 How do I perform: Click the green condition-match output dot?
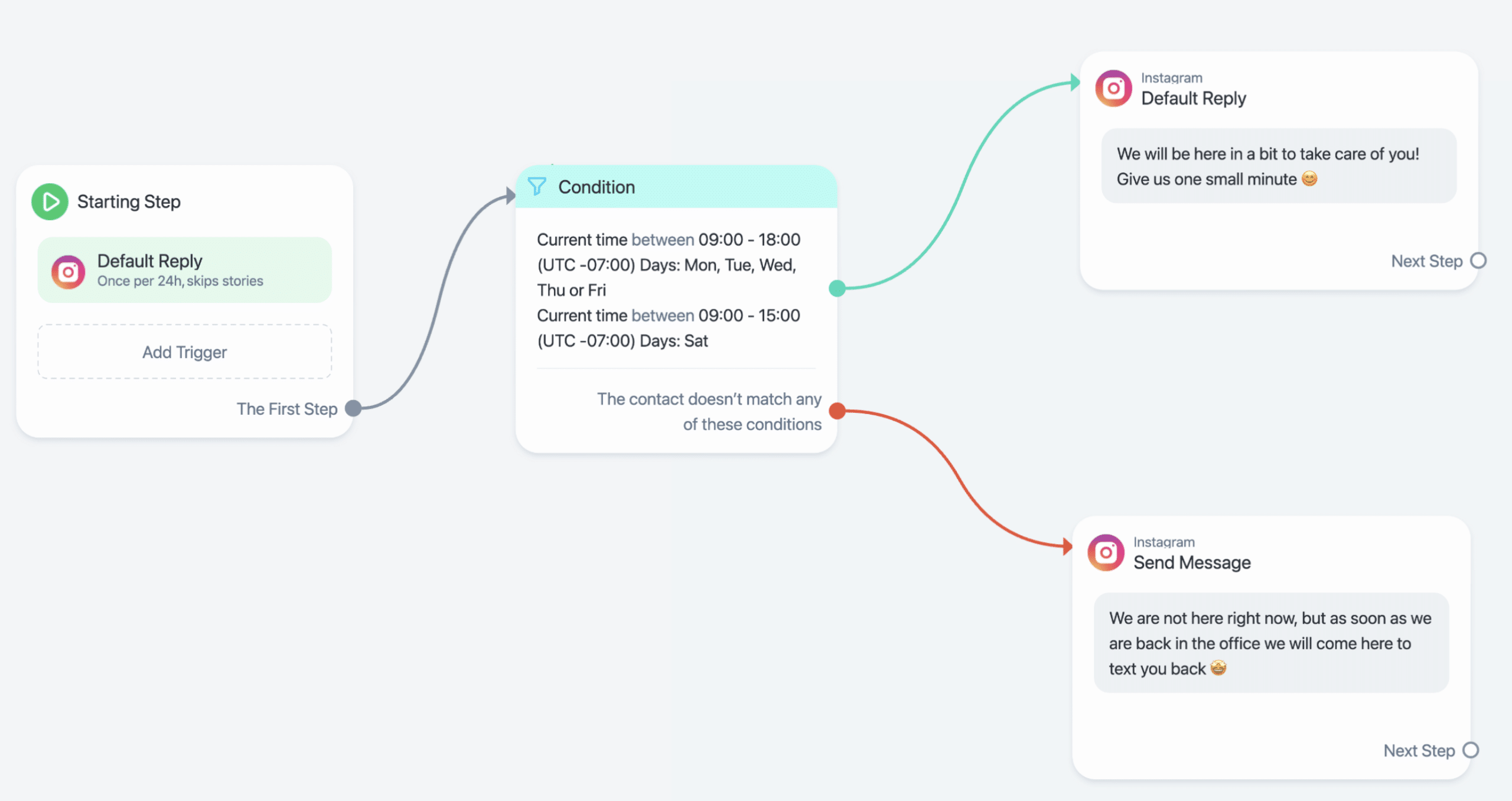click(x=838, y=289)
